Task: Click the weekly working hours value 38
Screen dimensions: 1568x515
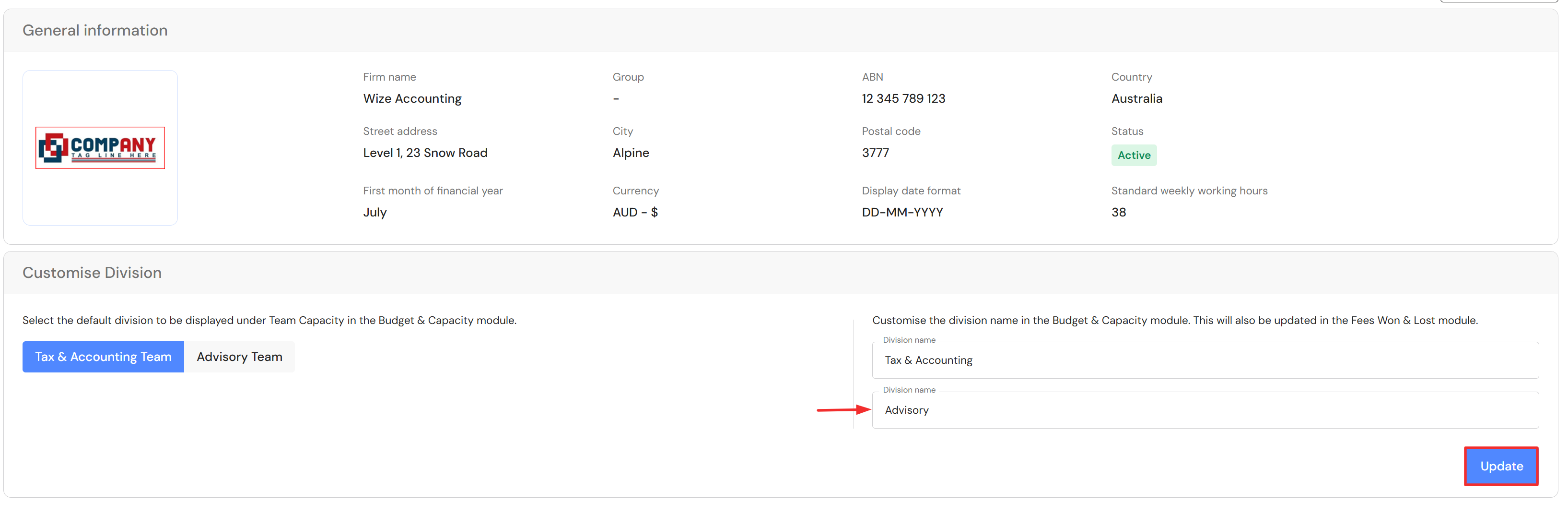Action: coord(1118,213)
